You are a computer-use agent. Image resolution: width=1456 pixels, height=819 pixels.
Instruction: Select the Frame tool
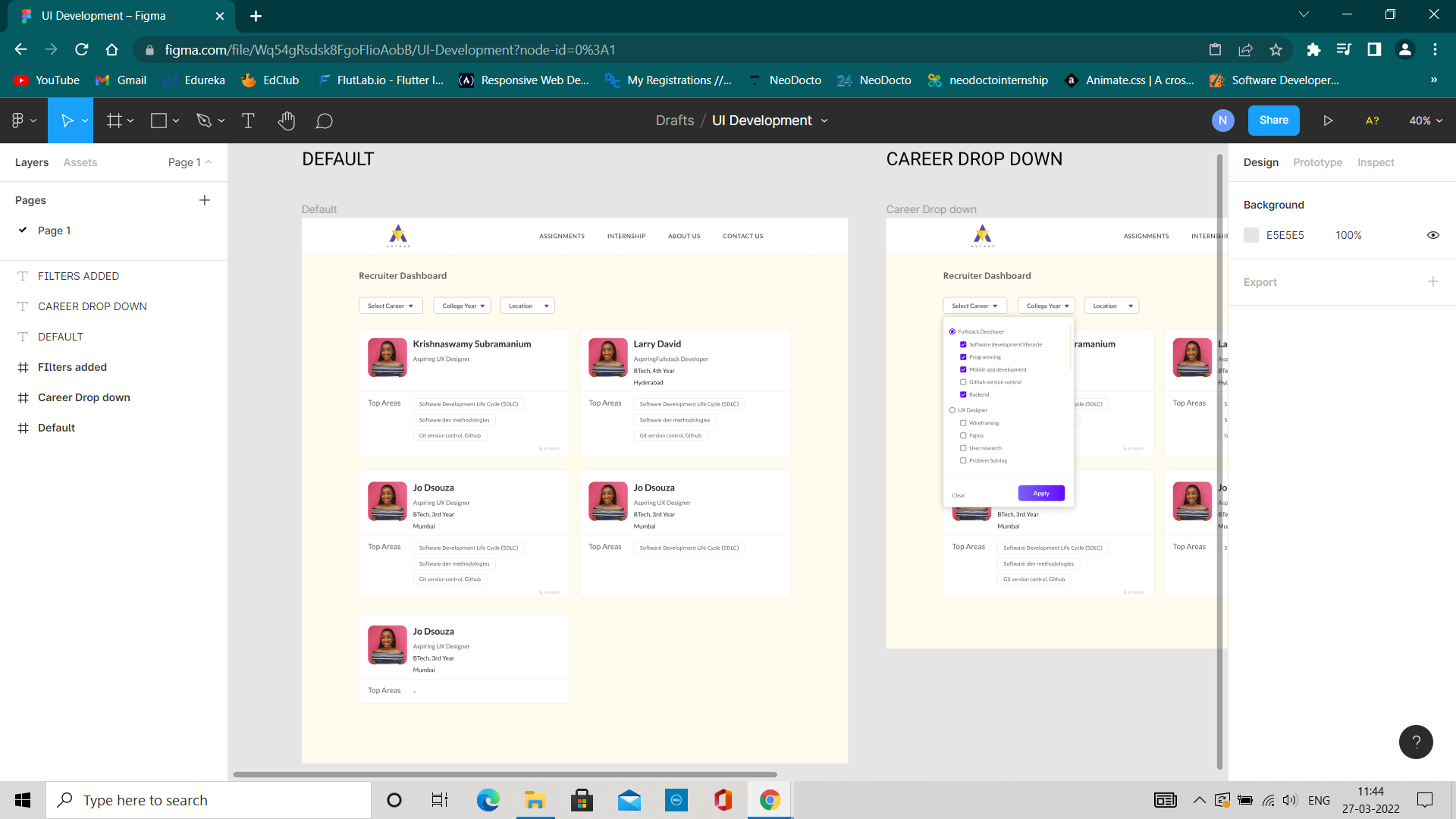point(114,121)
